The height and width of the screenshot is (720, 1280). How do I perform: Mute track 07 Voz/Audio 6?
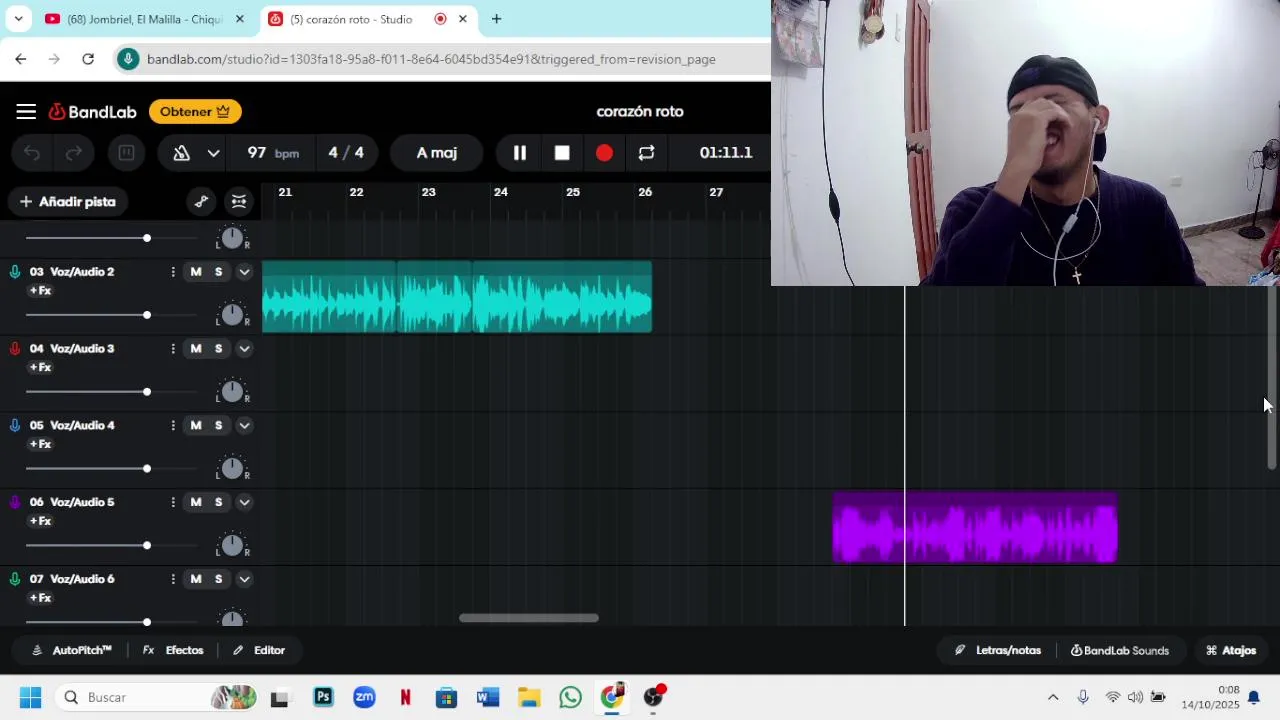[196, 579]
